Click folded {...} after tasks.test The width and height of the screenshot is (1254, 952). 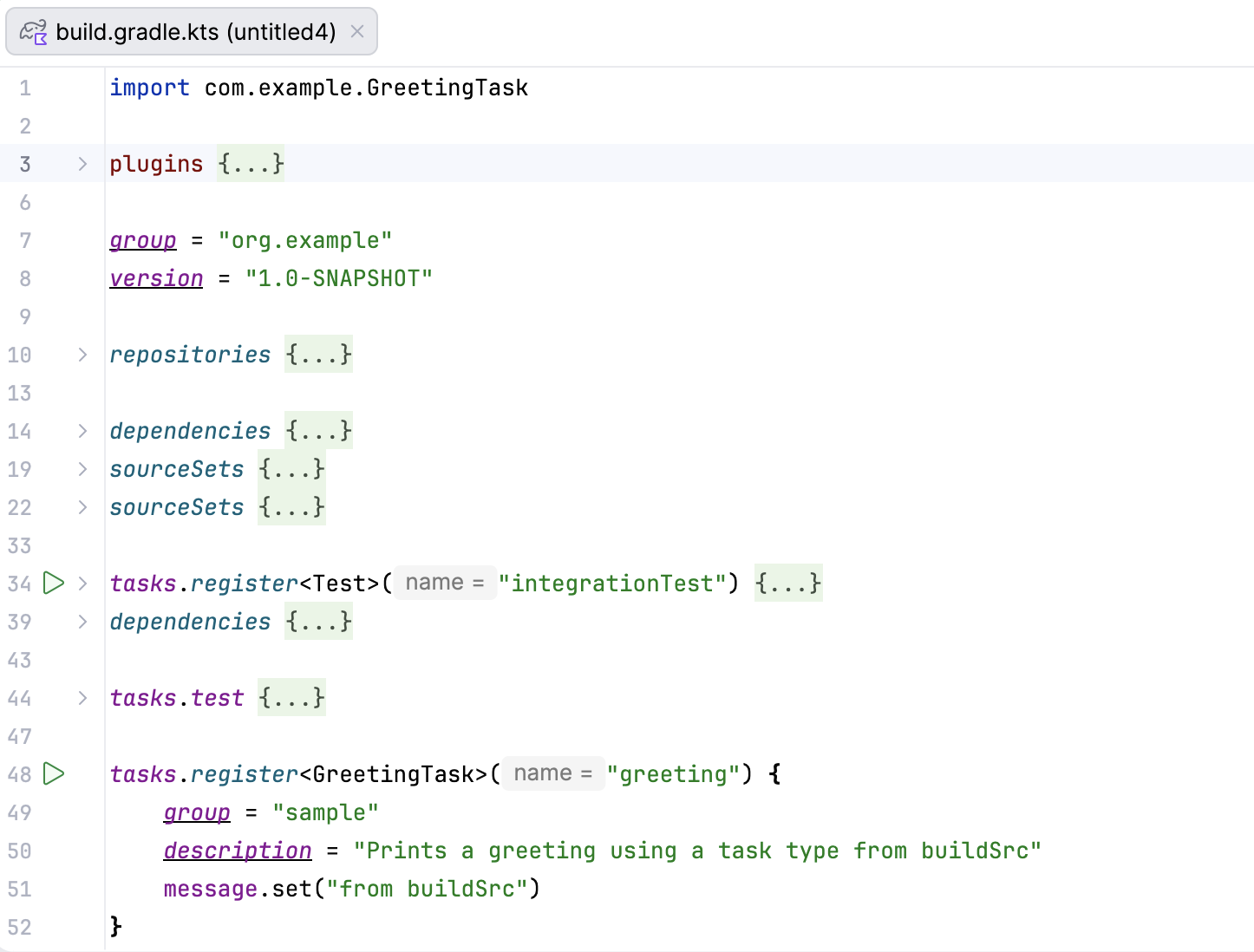point(291,697)
